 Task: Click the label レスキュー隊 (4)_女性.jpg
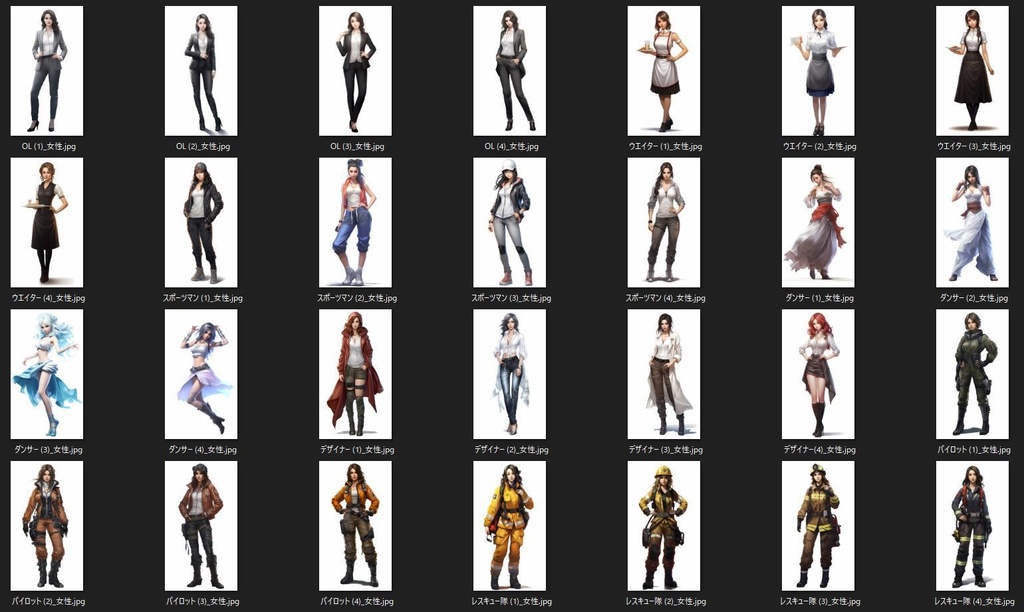coord(974,601)
